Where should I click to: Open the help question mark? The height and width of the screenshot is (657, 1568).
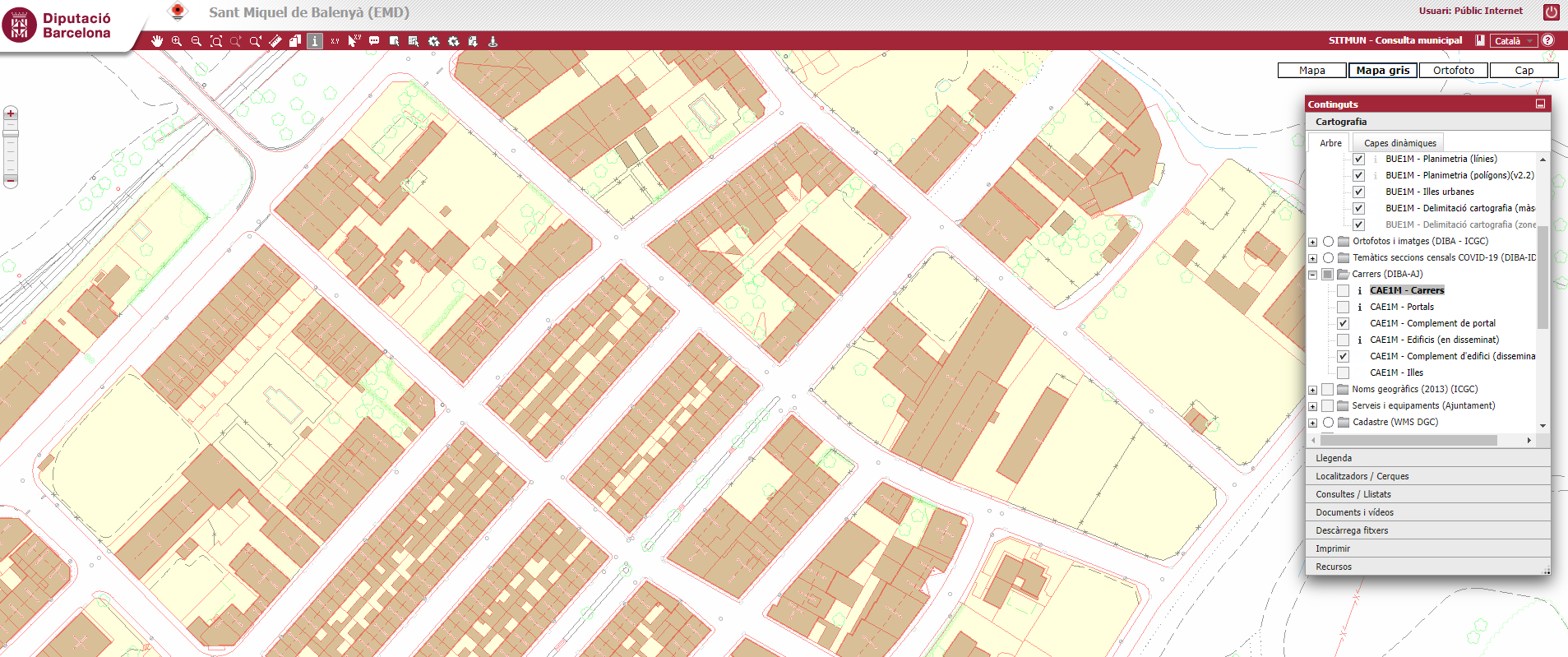1547,40
